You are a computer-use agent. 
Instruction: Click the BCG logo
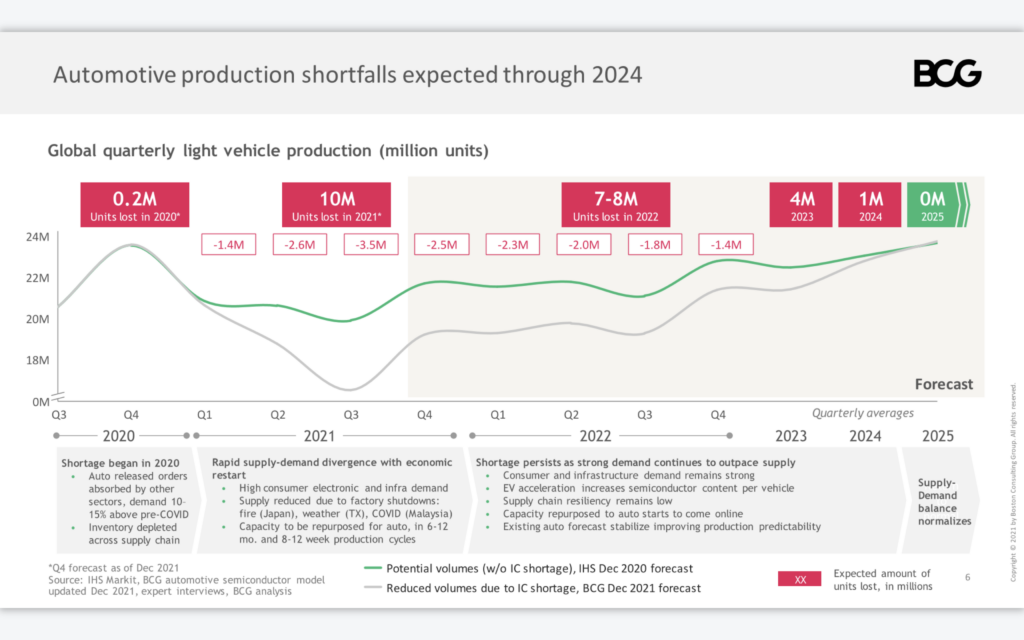pos(947,73)
